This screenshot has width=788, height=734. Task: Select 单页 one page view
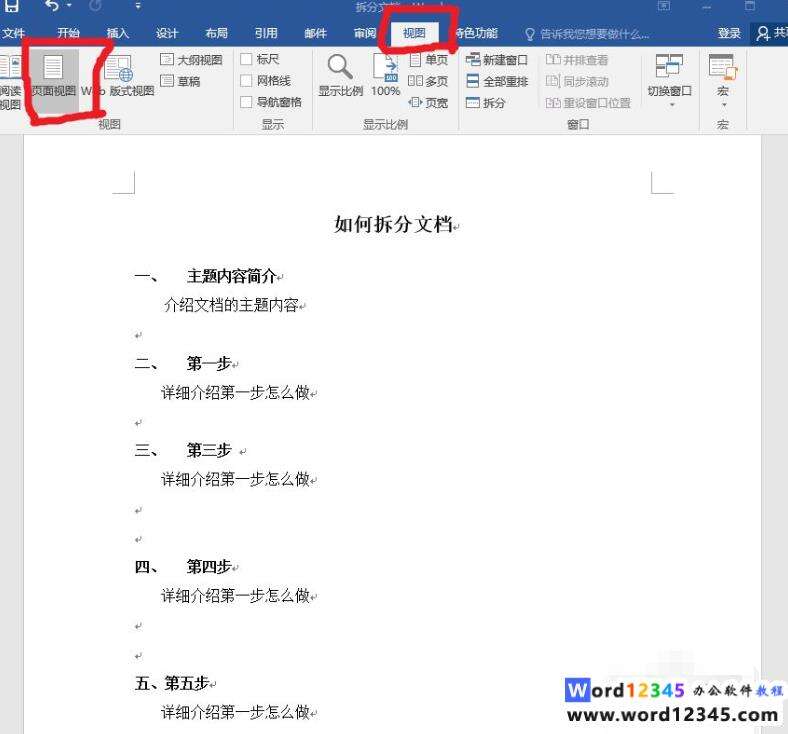[x=428, y=60]
